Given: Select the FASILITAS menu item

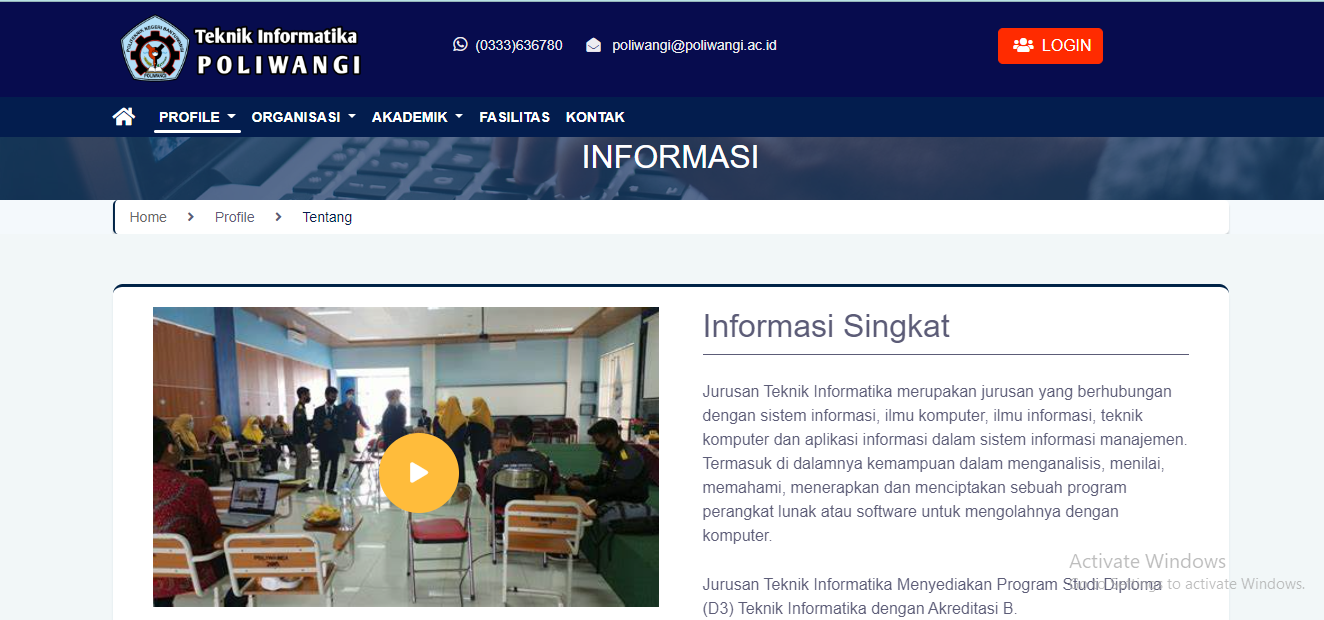Looking at the screenshot, I should click(x=514, y=116).
